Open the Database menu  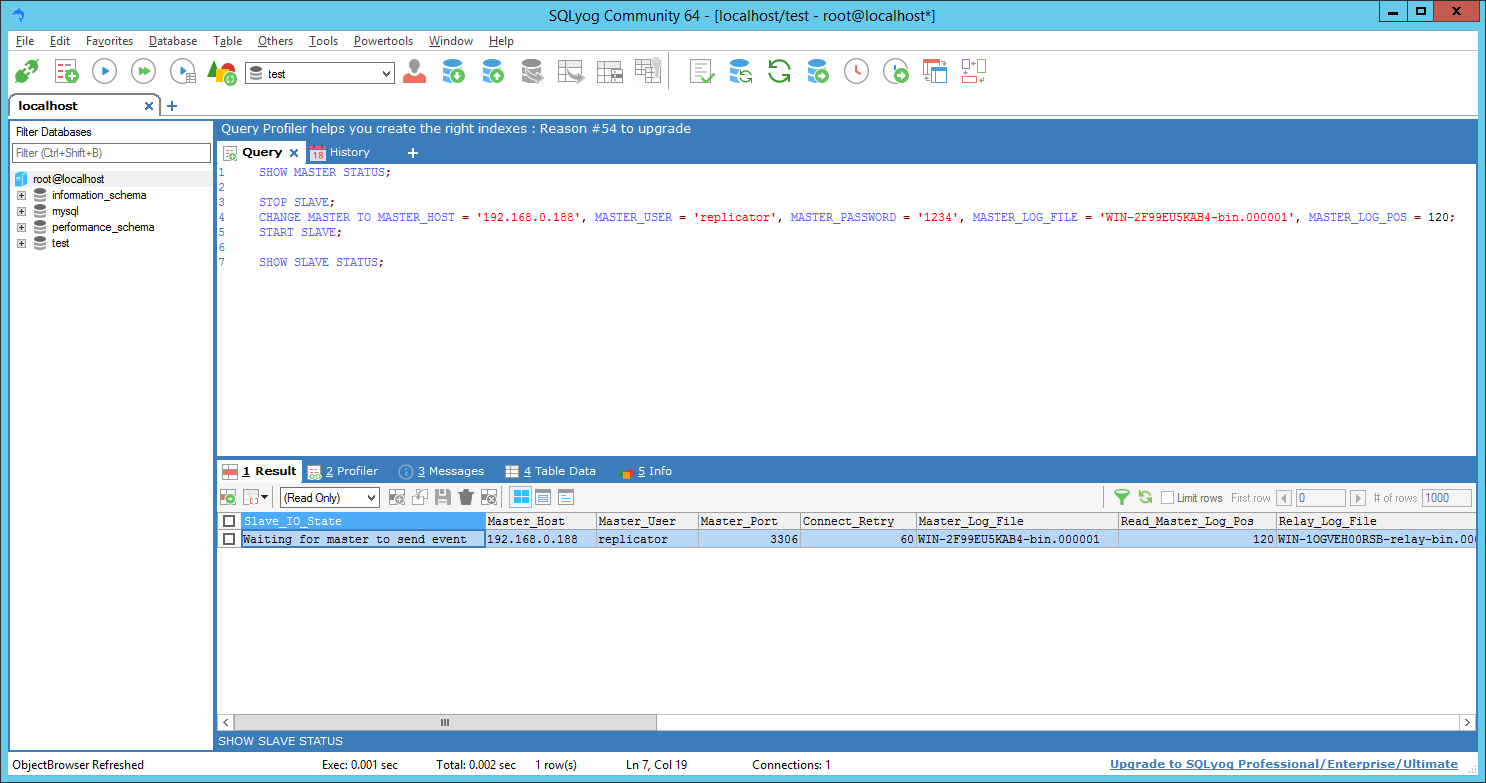pos(173,41)
